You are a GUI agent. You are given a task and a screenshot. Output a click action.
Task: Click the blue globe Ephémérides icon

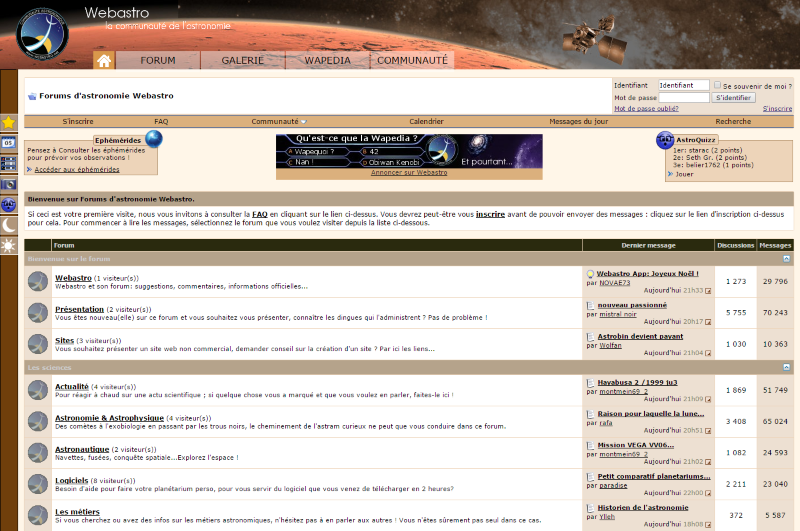point(154,139)
